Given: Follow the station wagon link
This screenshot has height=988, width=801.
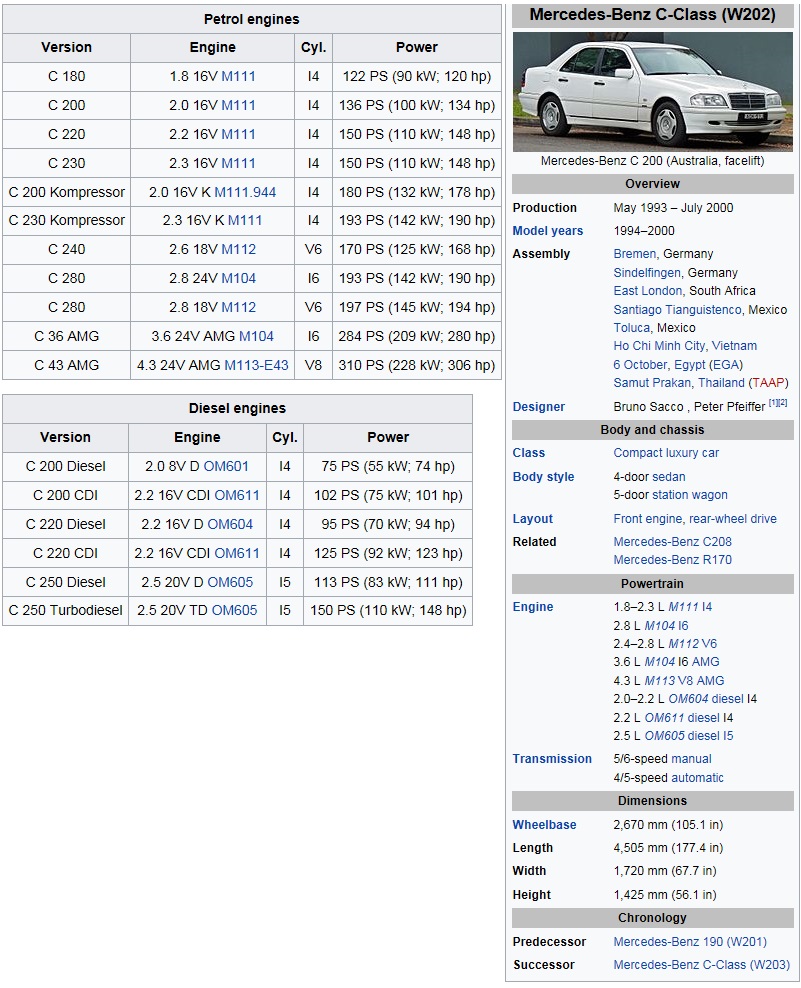Looking at the screenshot, I should coord(690,495).
